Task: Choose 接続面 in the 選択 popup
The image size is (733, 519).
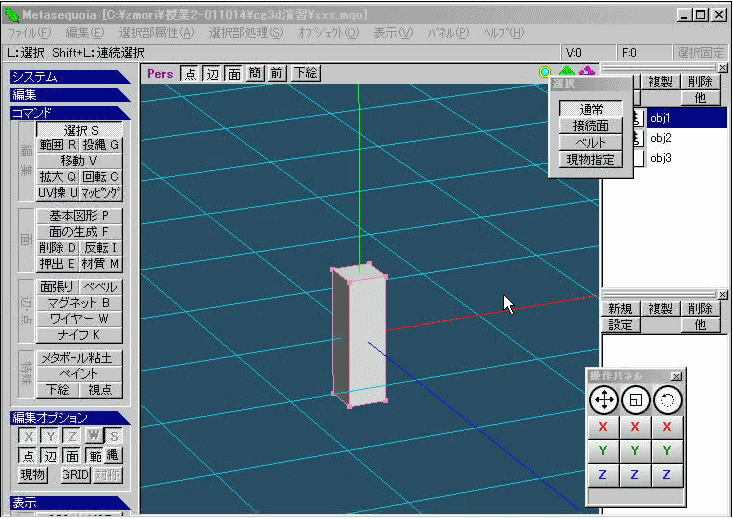Action: 591,126
